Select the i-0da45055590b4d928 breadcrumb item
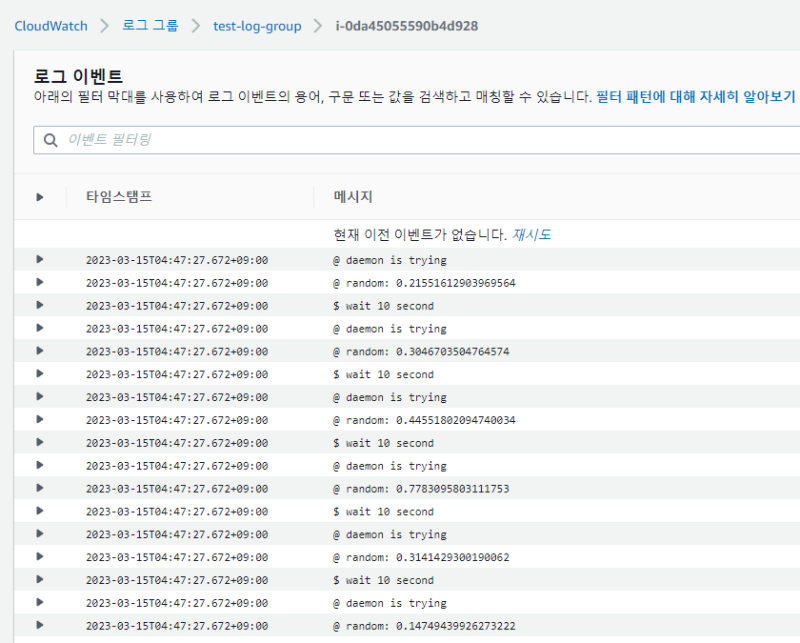This screenshot has width=800, height=643. coord(406,26)
